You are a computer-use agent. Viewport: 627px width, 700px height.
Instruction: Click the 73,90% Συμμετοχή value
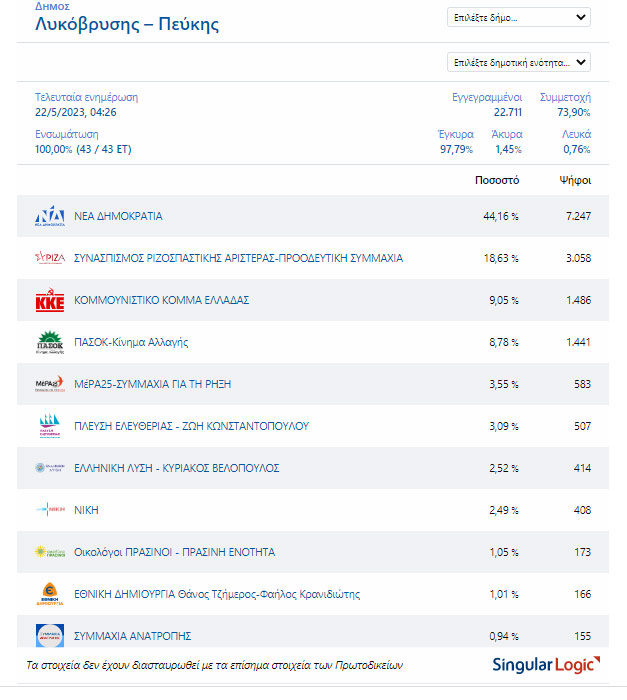(x=573, y=112)
